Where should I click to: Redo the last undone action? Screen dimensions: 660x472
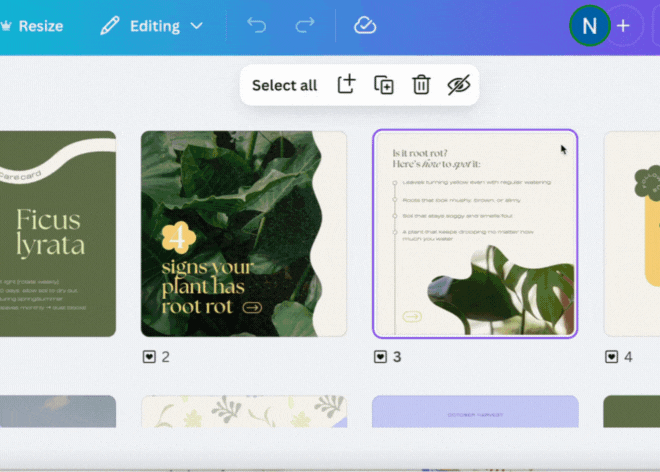click(304, 26)
